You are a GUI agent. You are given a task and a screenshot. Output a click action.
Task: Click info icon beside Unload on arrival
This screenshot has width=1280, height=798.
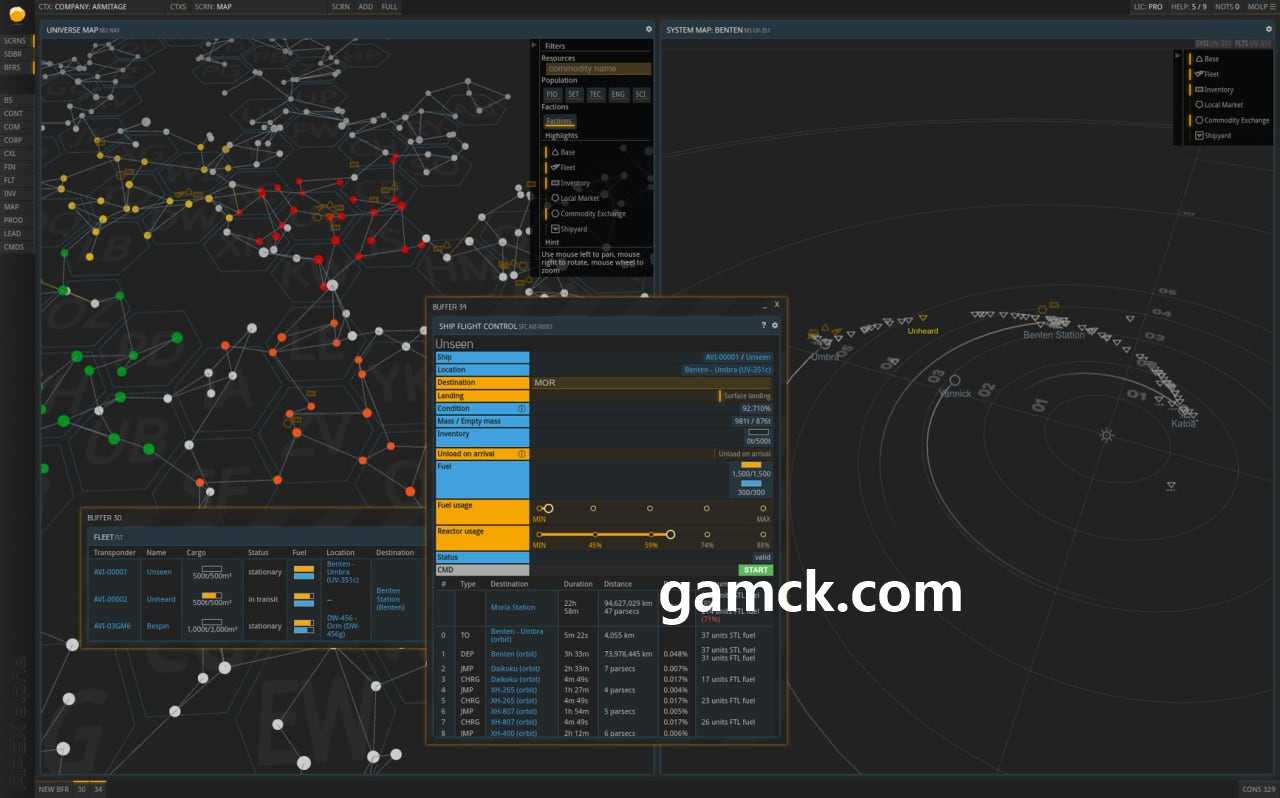point(521,454)
